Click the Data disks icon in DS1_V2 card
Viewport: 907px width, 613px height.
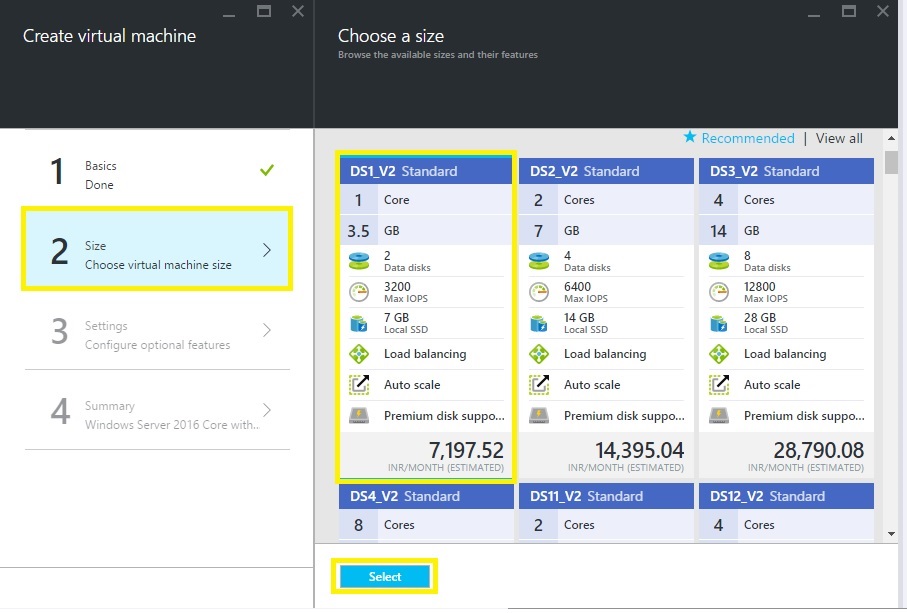pyautogui.click(x=359, y=261)
